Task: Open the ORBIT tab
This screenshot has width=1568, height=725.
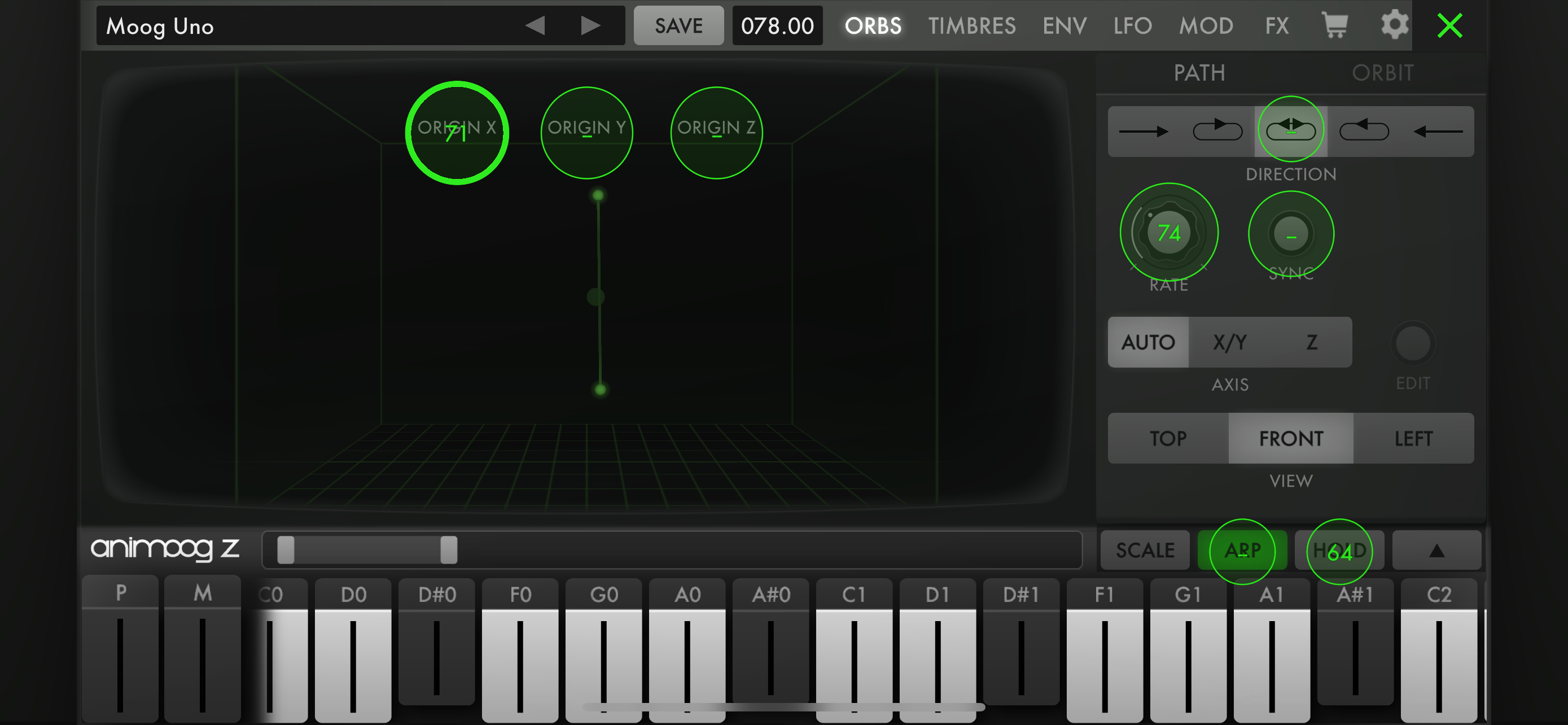Action: coord(1382,73)
